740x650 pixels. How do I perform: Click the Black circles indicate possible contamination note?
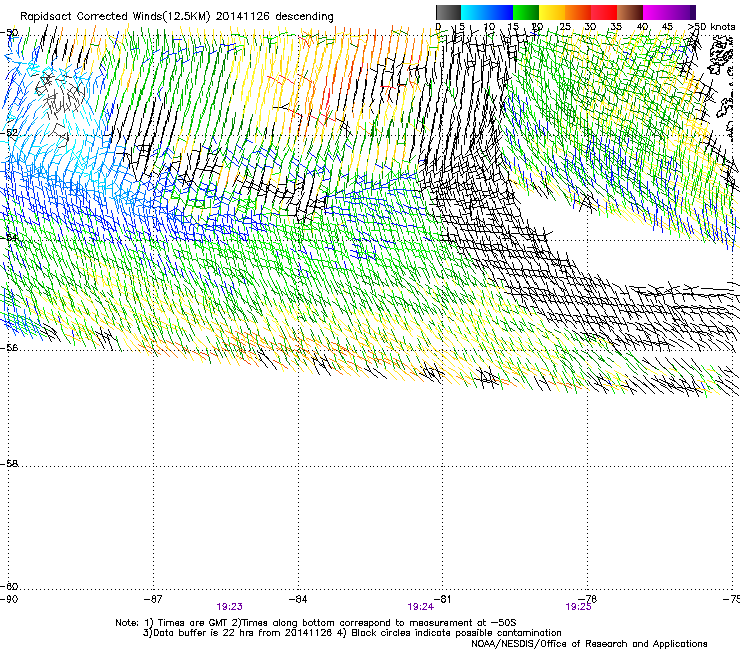pyautogui.click(x=448, y=633)
